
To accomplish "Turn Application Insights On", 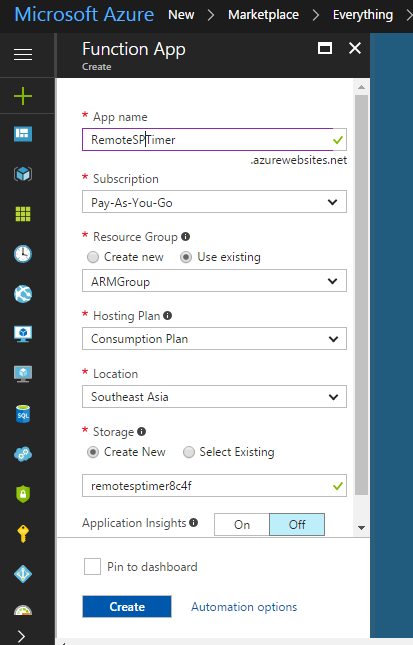I will pos(242,524).
